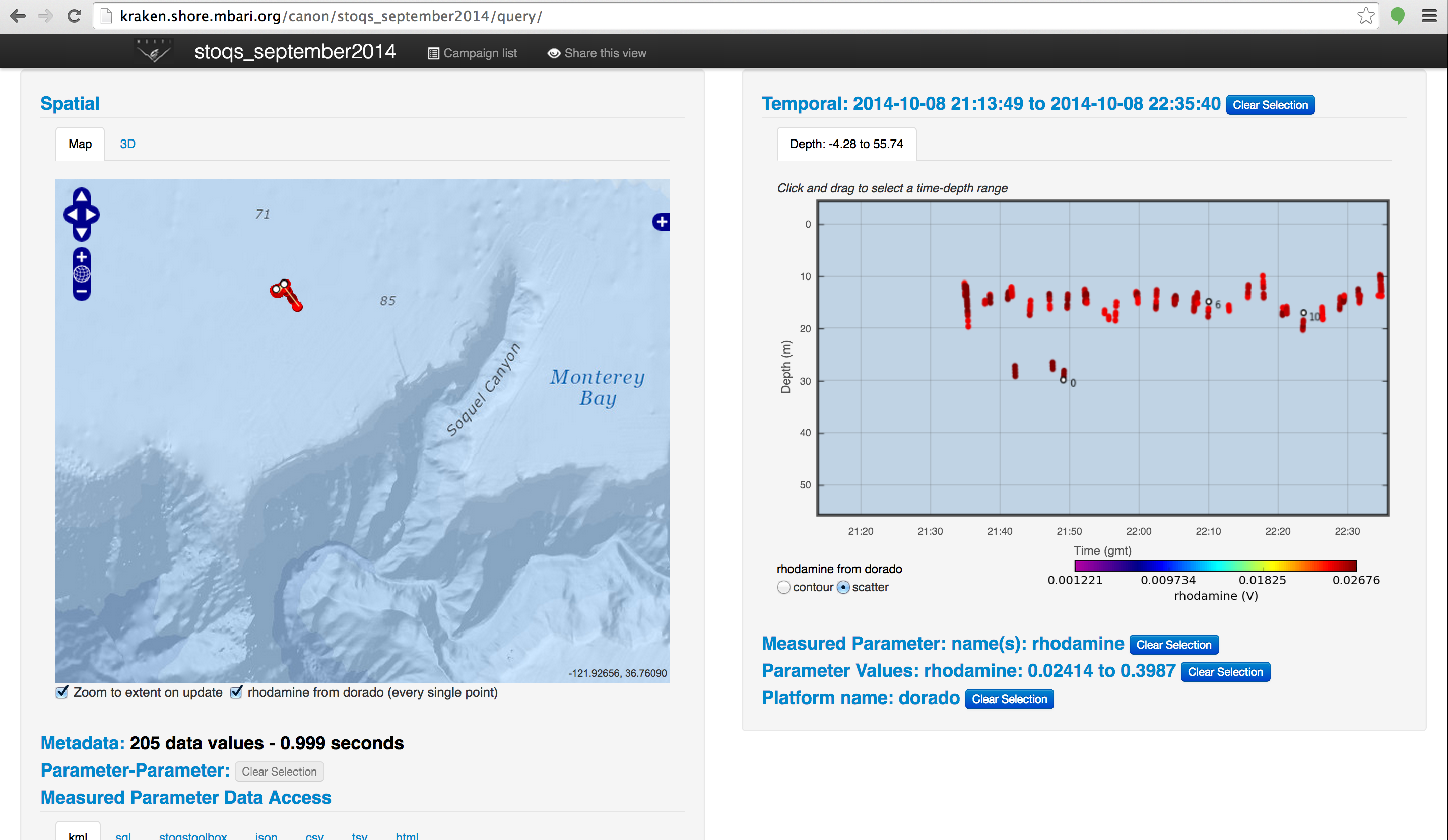The height and width of the screenshot is (840, 1448).
Task: Toggle rhodamine from dorado map layer
Action: (x=236, y=692)
